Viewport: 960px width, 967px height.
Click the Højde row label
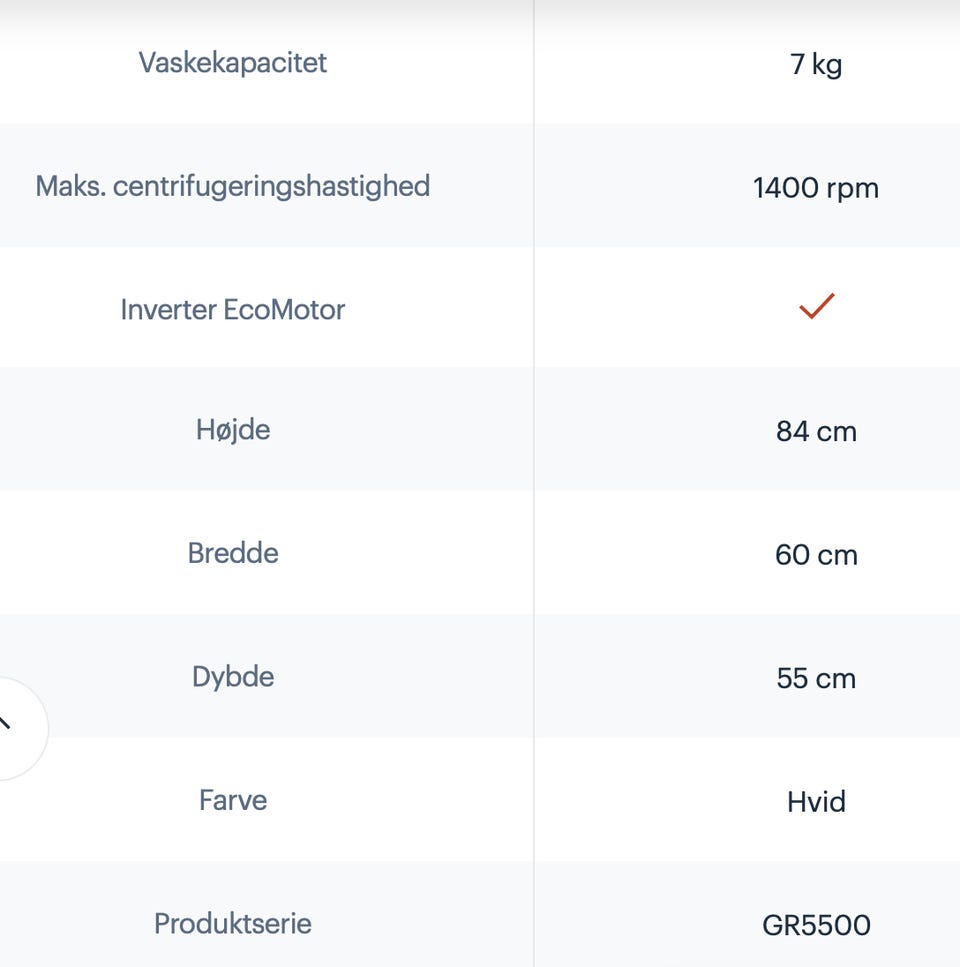[x=232, y=430]
